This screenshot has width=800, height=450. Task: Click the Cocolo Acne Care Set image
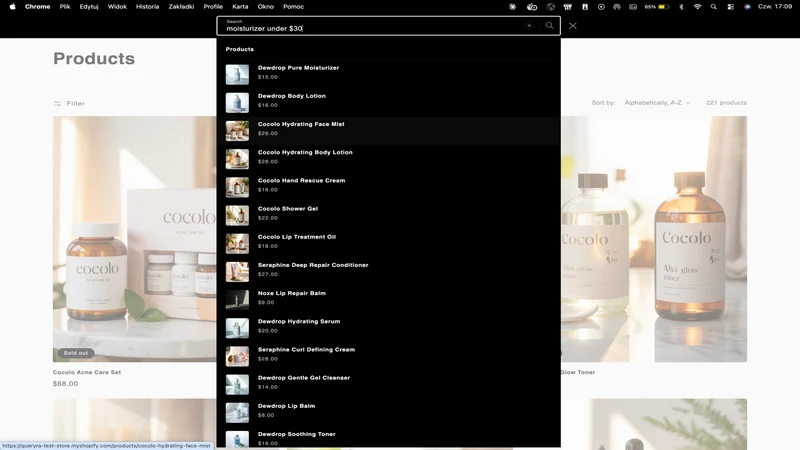click(135, 239)
